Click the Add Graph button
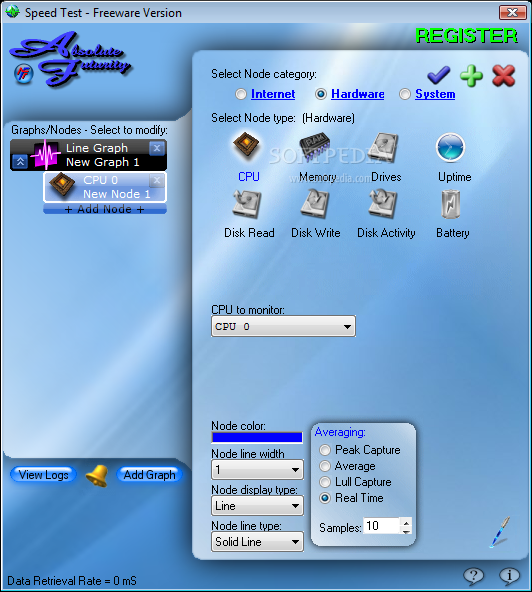The image size is (532, 592). 150,475
